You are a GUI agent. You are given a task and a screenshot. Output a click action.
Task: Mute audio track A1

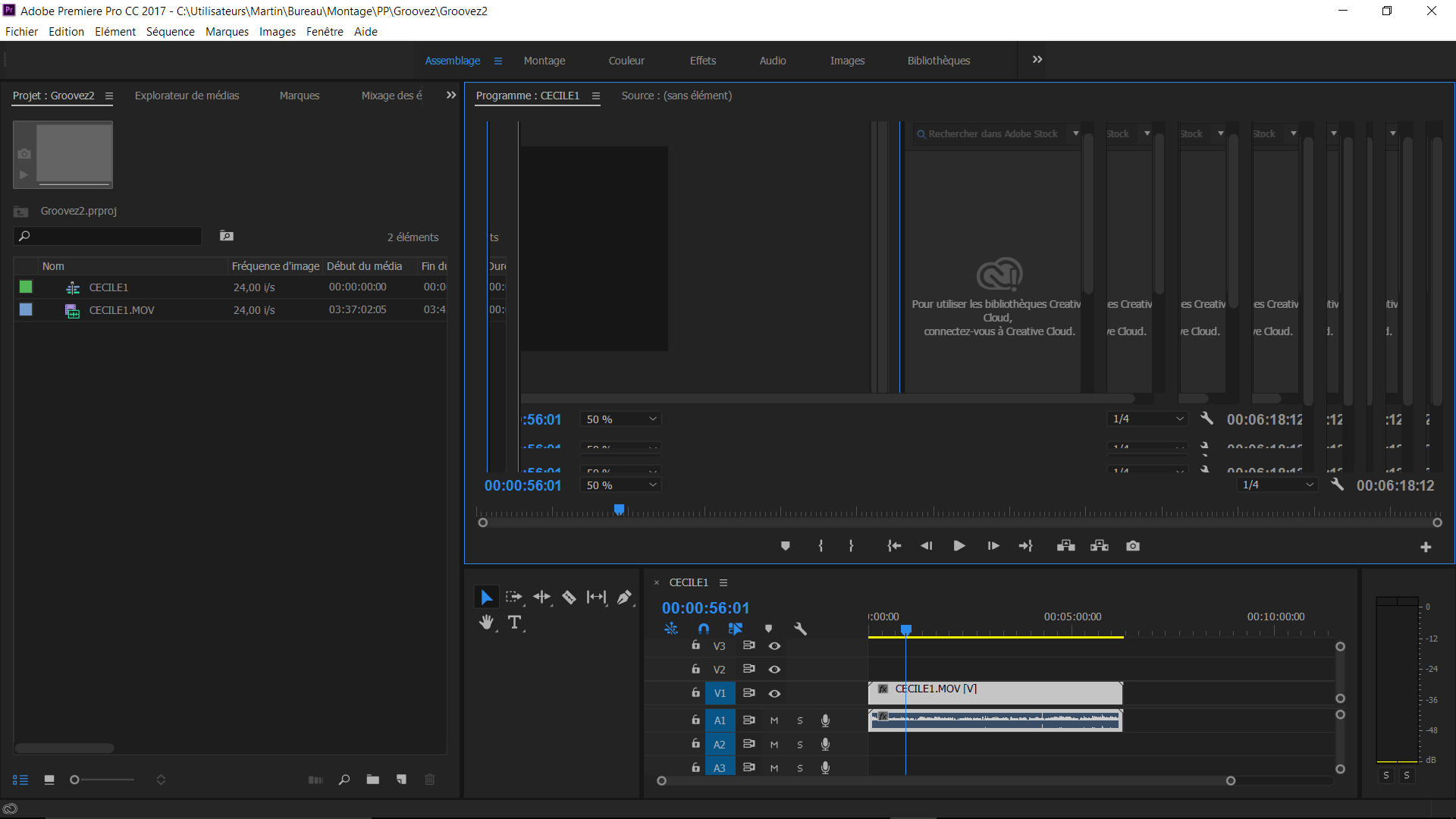point(774,720)
